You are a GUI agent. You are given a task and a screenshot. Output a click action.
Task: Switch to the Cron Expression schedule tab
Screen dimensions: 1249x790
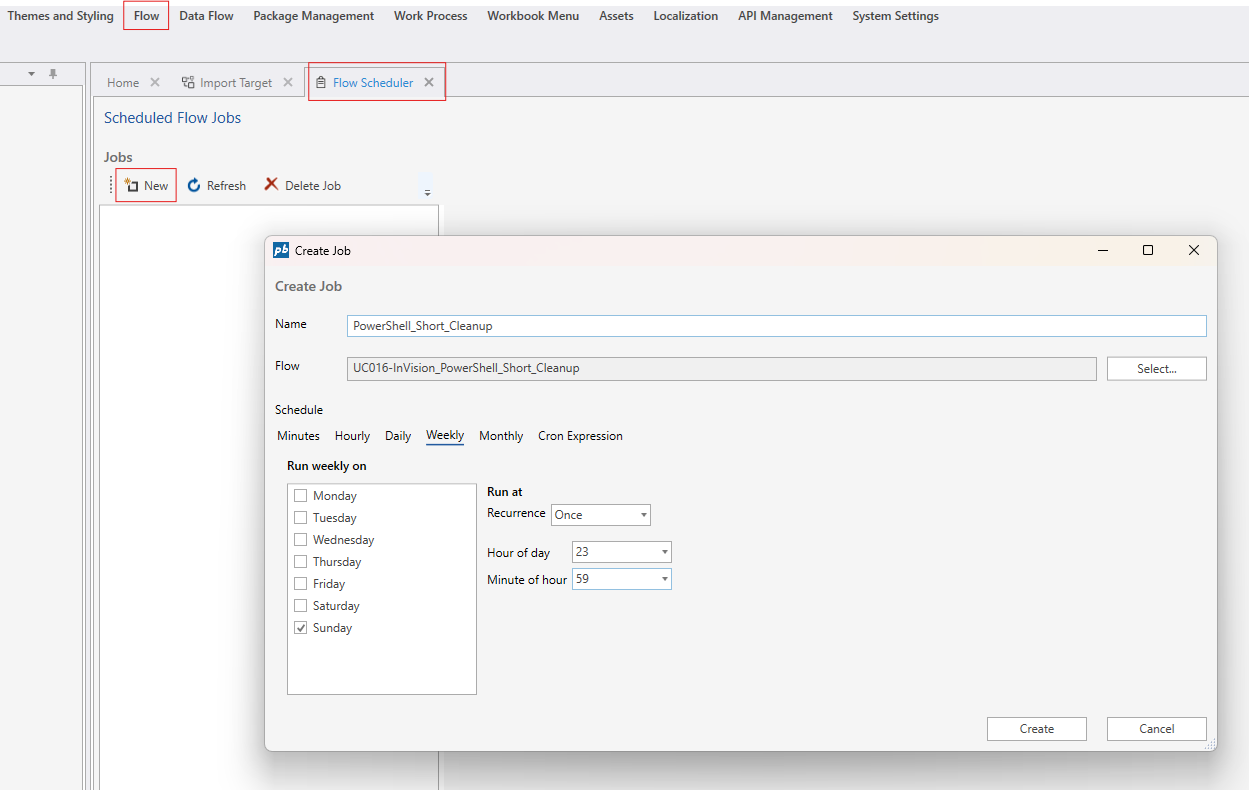click(580, 436)
